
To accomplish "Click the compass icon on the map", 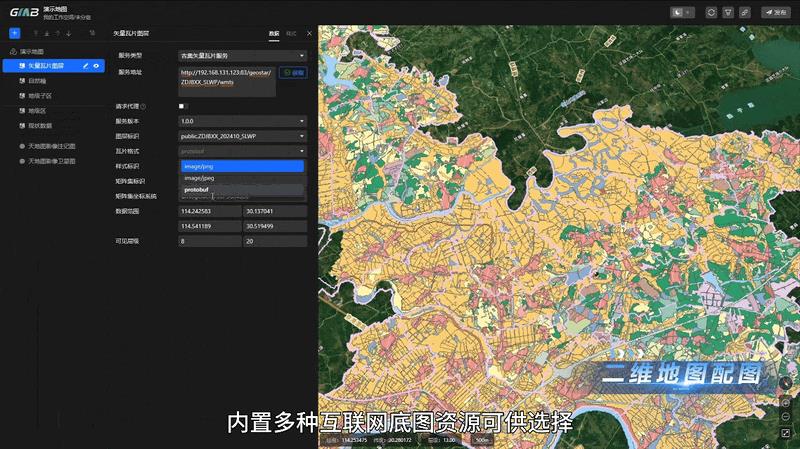I will [787, 383].
